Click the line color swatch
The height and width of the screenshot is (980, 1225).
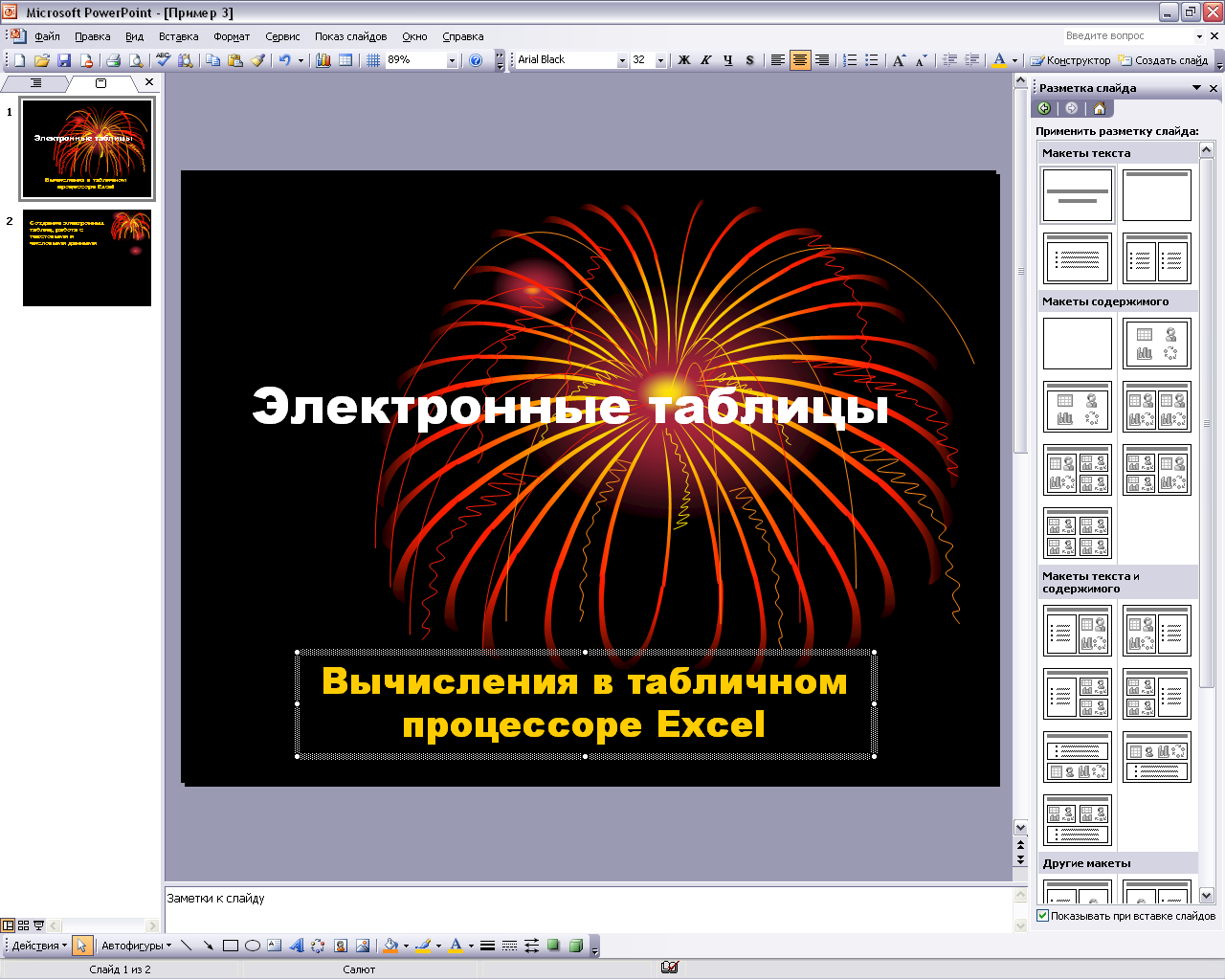pos(423,946)
